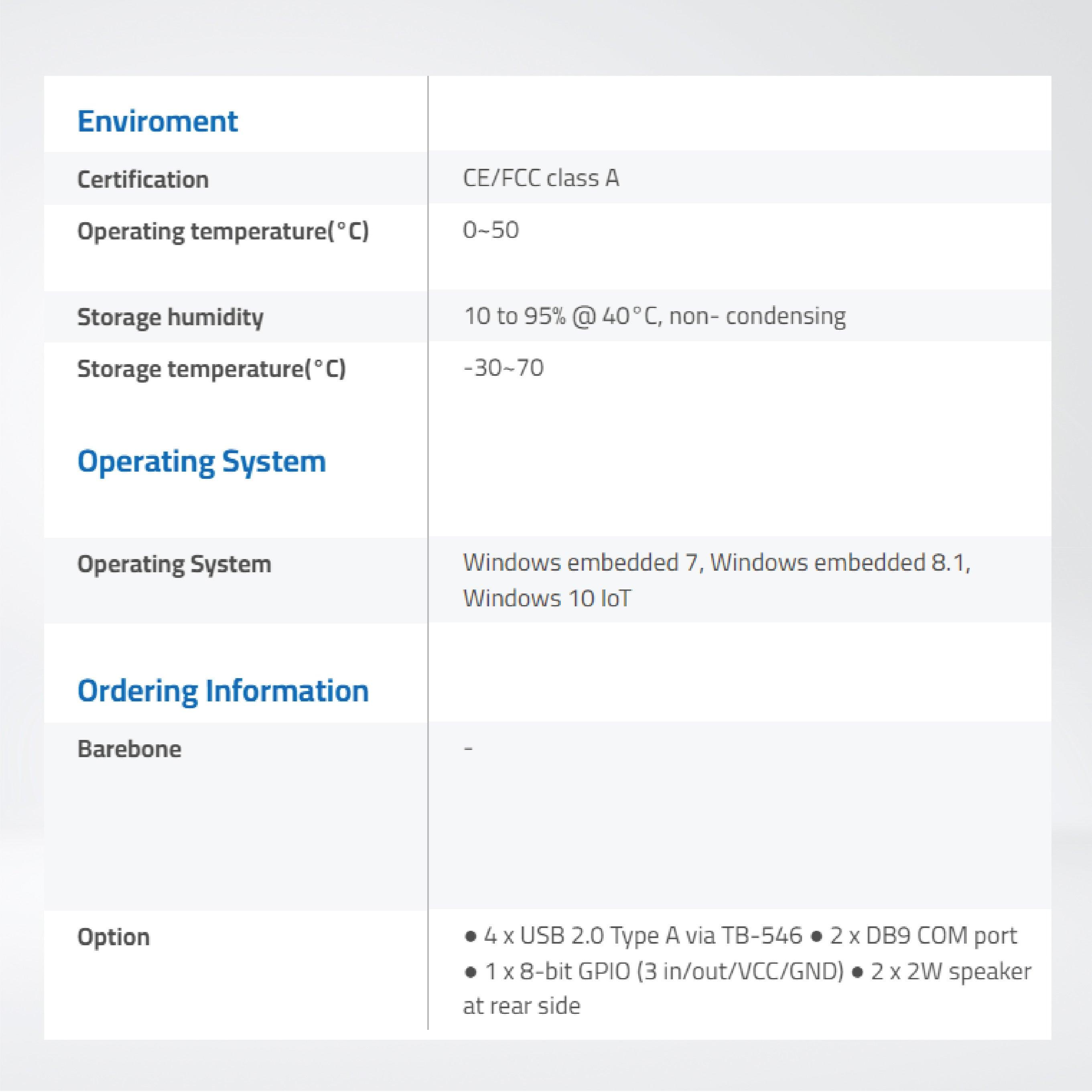Select the Storage humidity label
This screenshot has height=1092, width=1092.
170,317
